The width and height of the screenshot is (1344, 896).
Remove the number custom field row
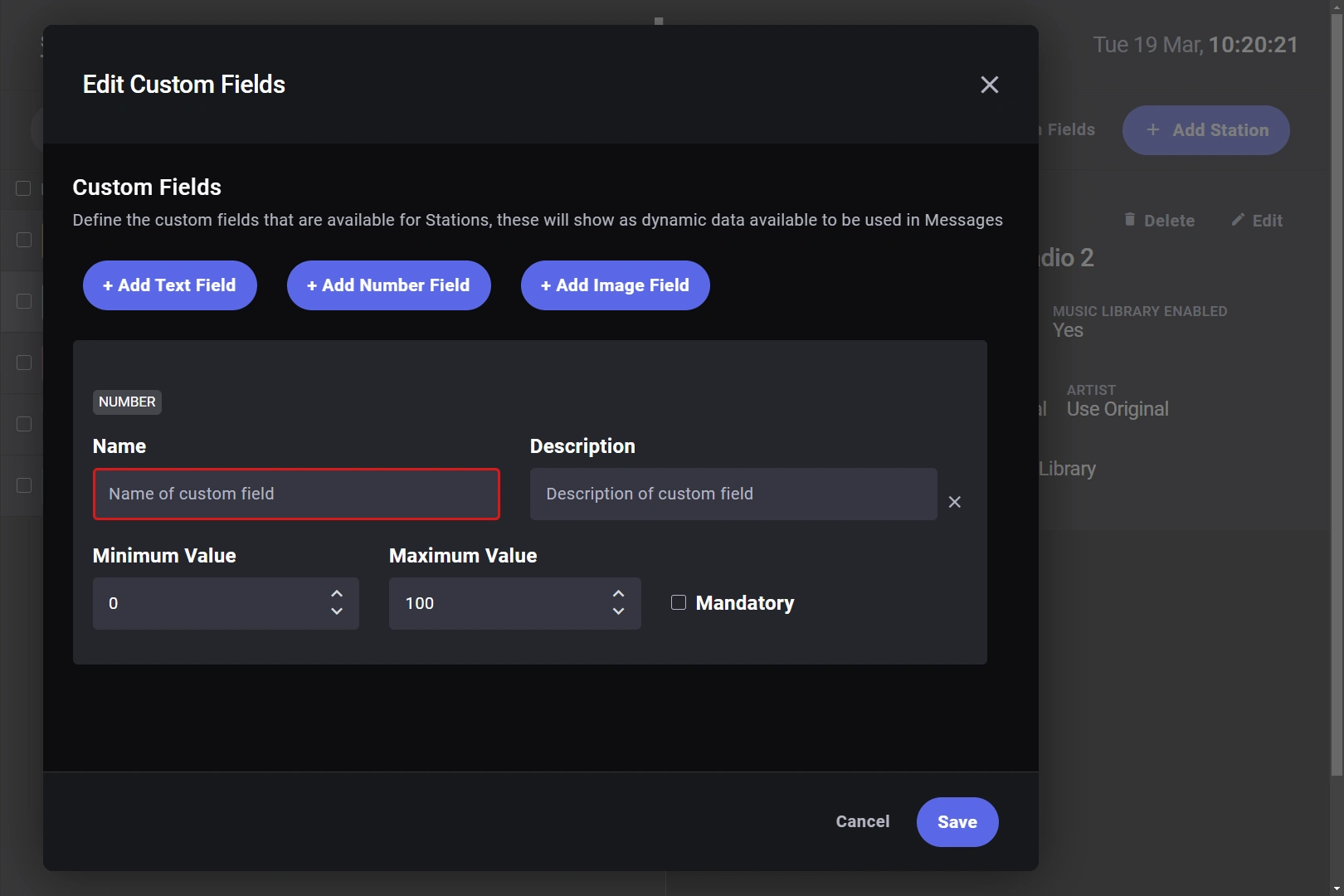coord(955,502)
